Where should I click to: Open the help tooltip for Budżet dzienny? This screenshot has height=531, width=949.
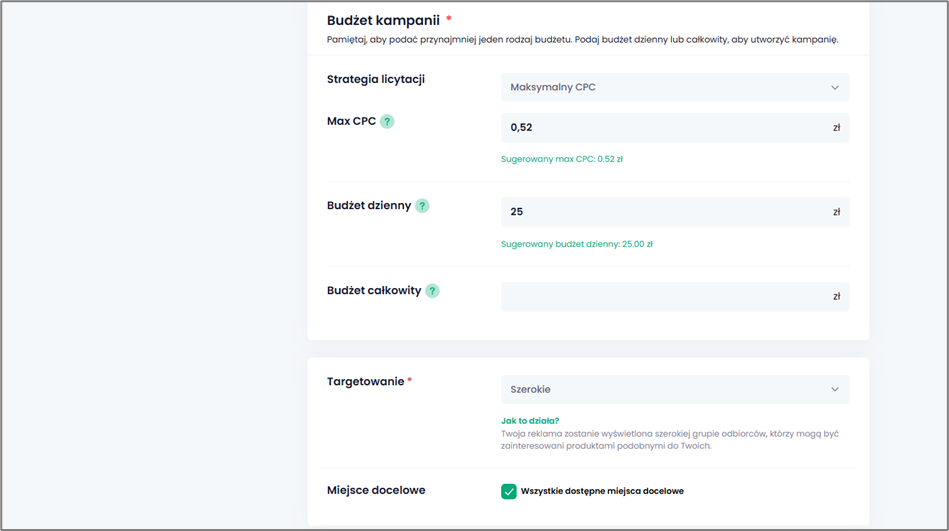point(422,206)
